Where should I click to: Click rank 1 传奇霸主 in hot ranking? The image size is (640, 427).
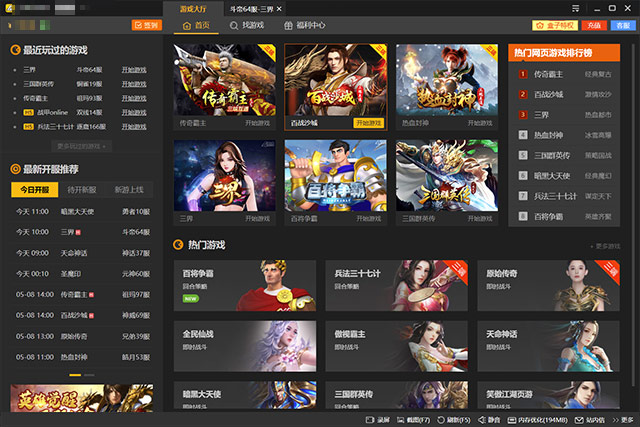click(x=564, y=74)
